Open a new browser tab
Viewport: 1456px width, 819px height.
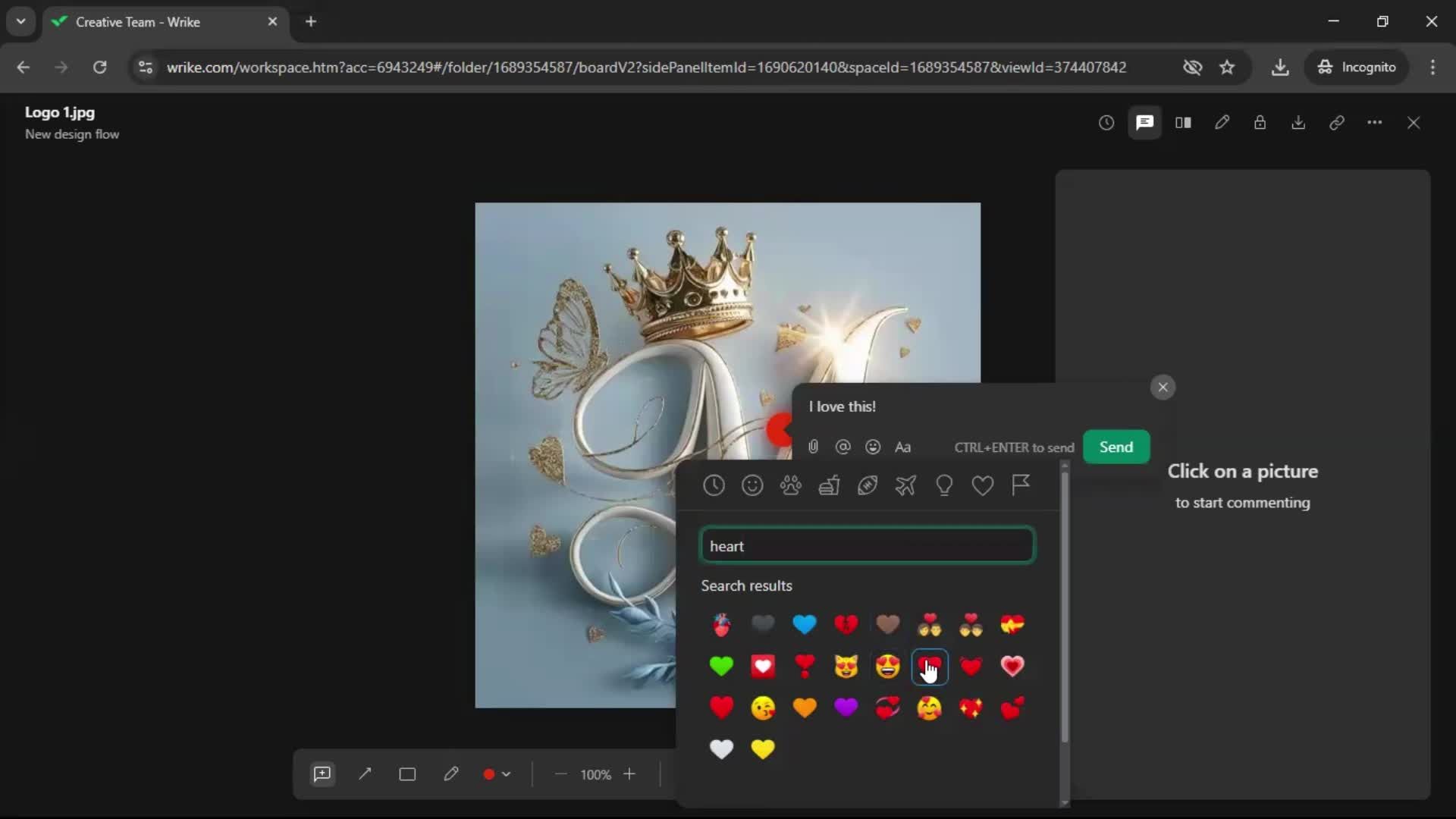pyautogui.click(x=311, y=21)
